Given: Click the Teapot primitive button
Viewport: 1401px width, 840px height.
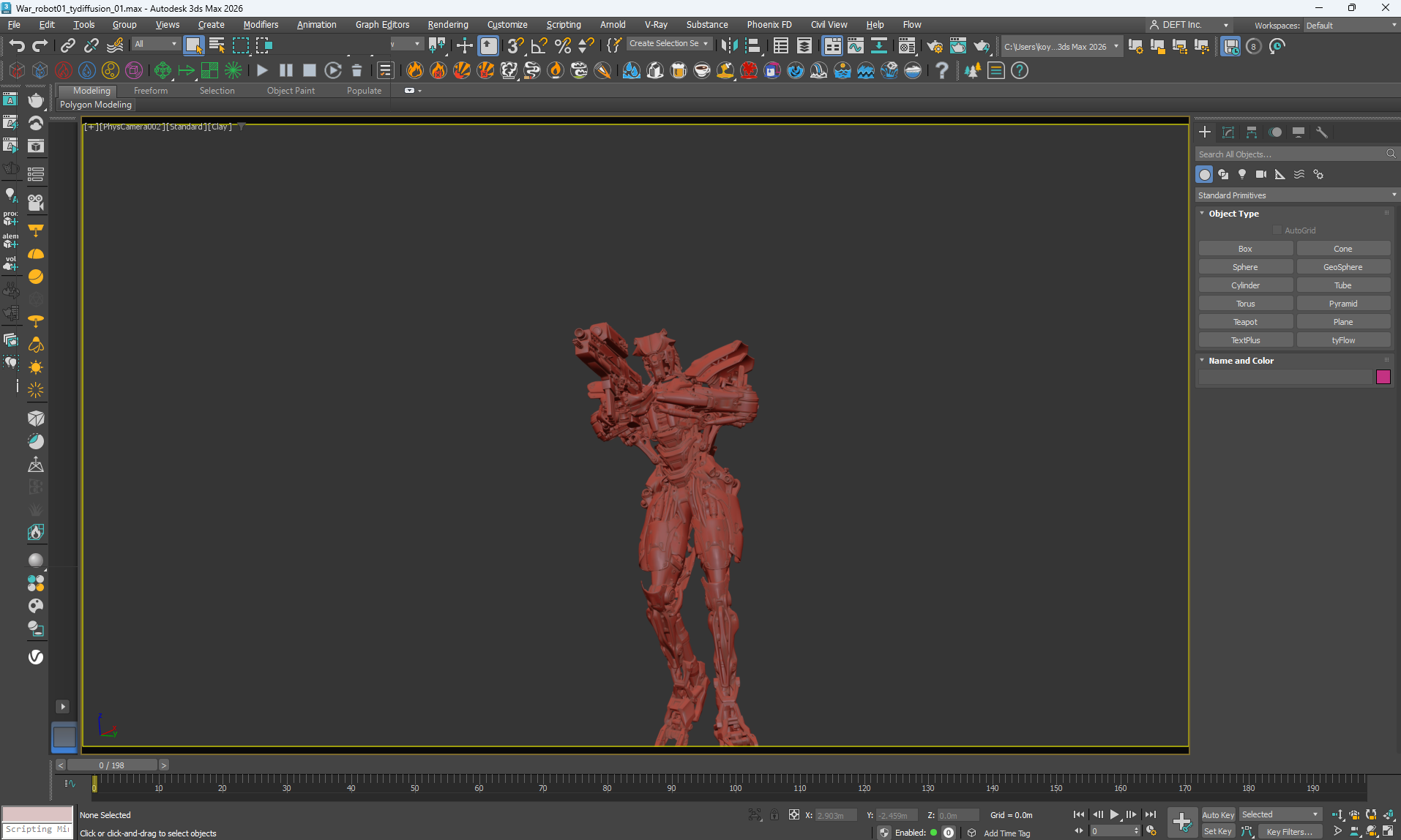Looking at the screenshot, I should pyautogui.click(x=1245, y=322).
